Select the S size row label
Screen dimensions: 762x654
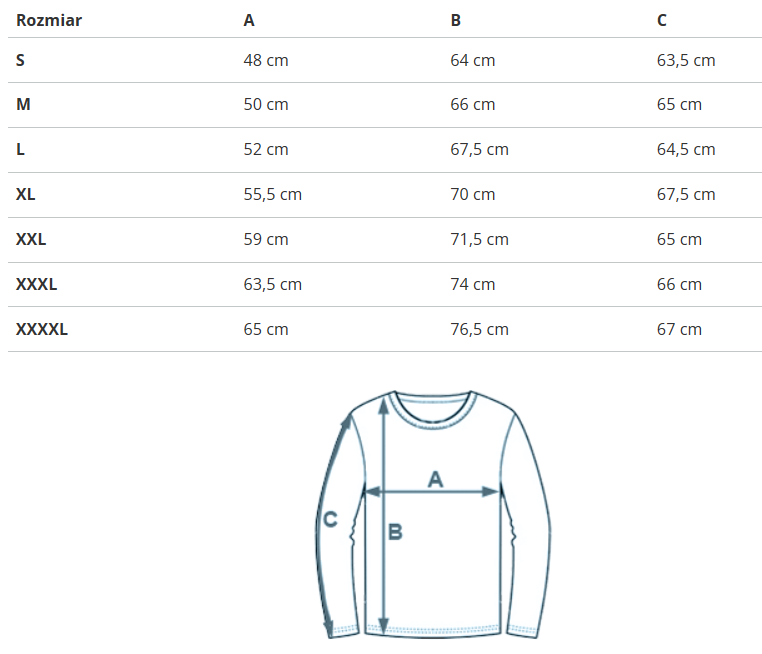[x=21, y=60]
